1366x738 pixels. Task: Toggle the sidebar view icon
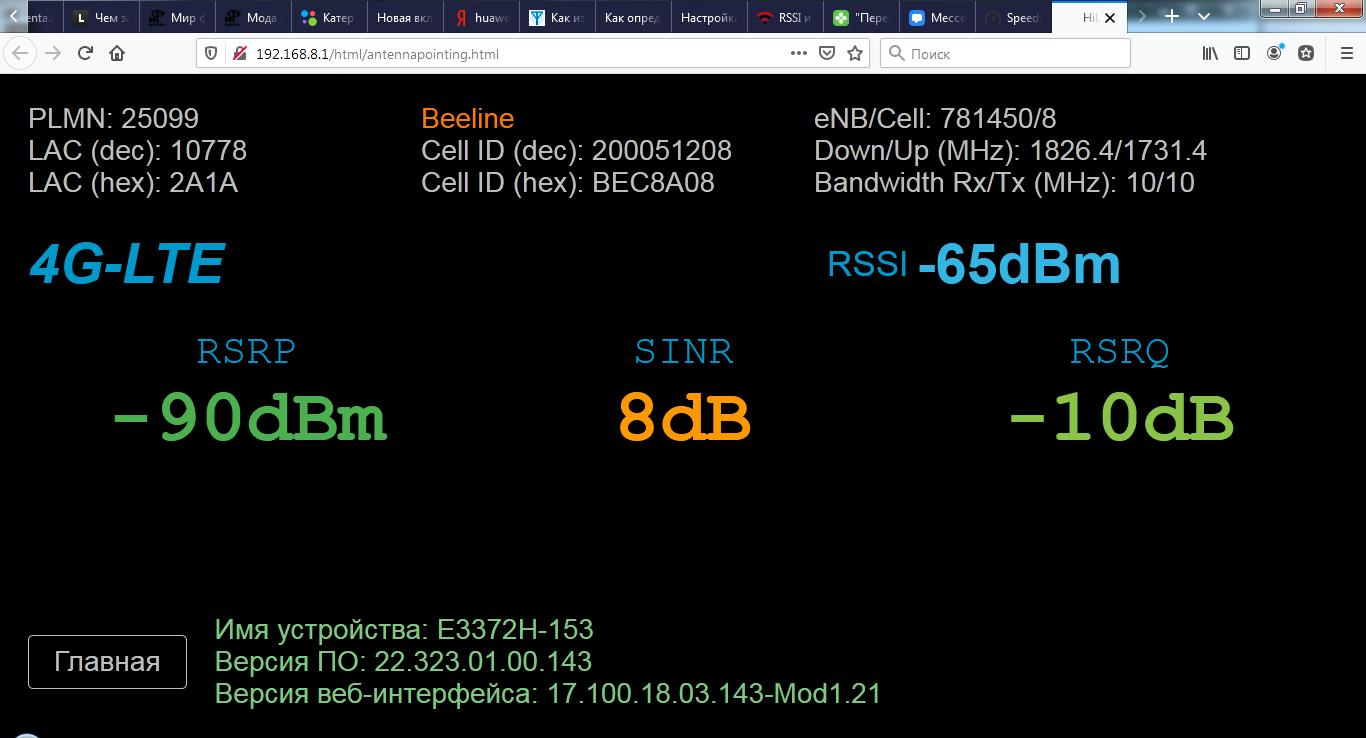(1242, 54)
